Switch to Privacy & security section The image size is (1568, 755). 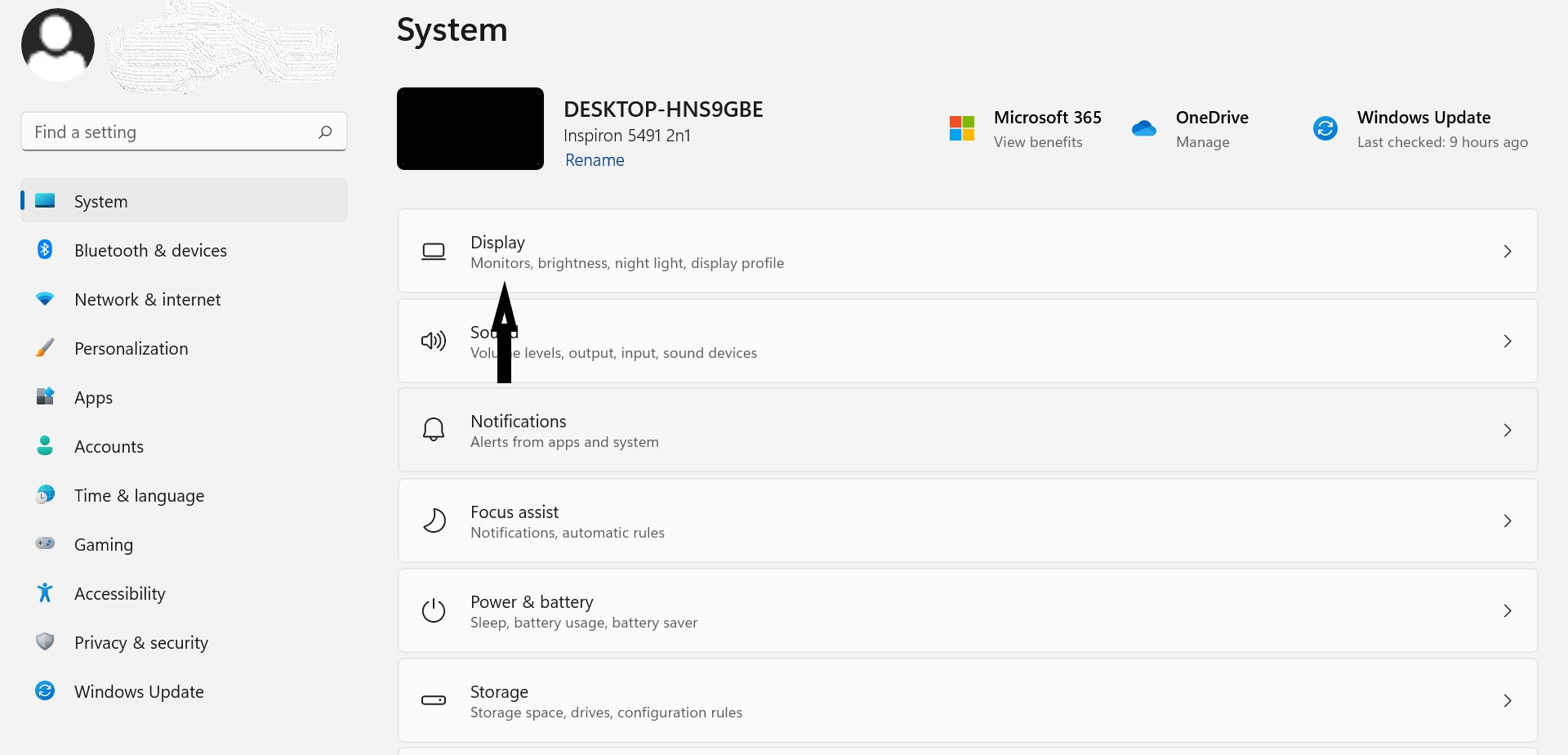[140, 642]
